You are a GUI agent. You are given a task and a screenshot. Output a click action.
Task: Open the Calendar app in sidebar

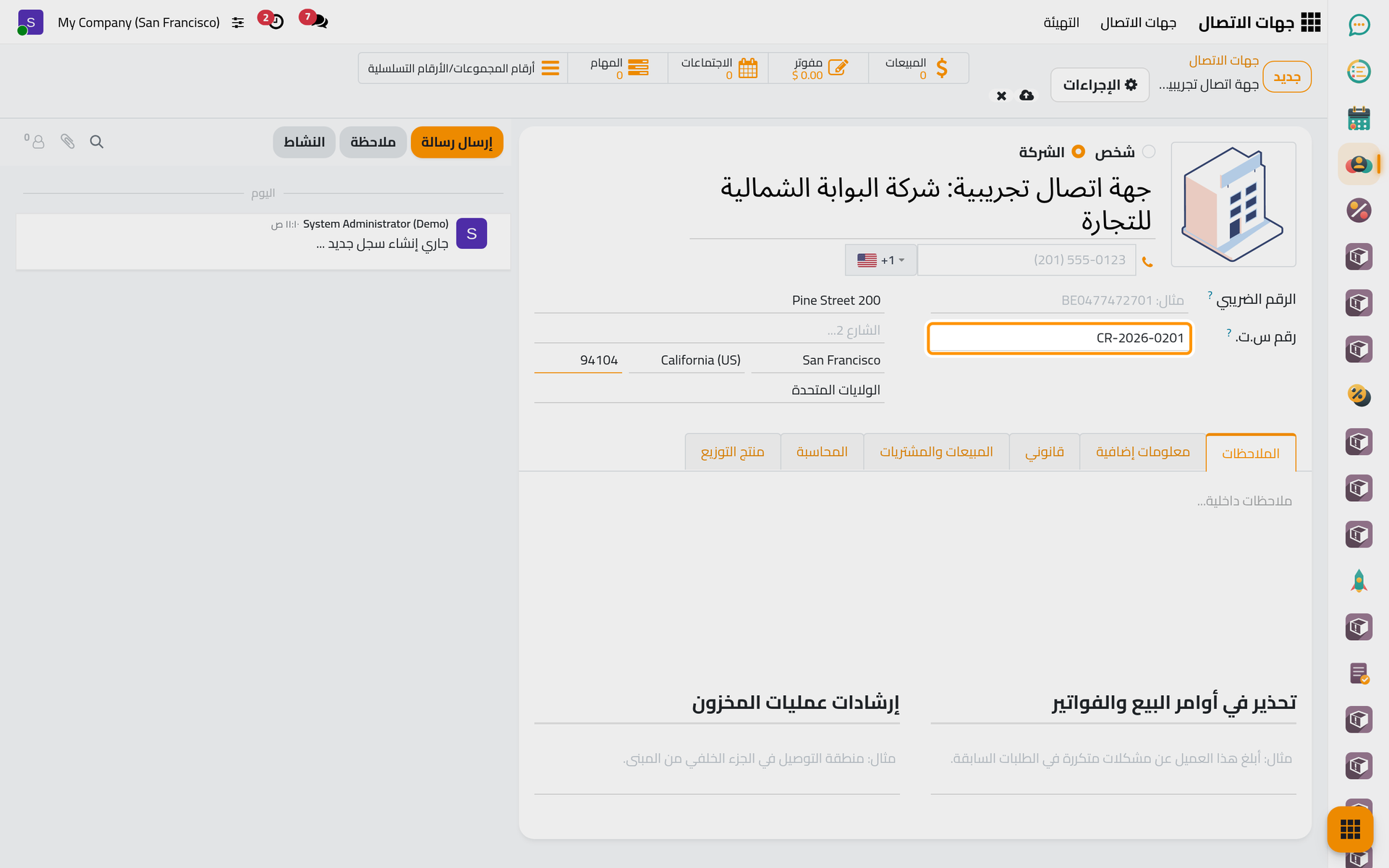click(1359, 118)
